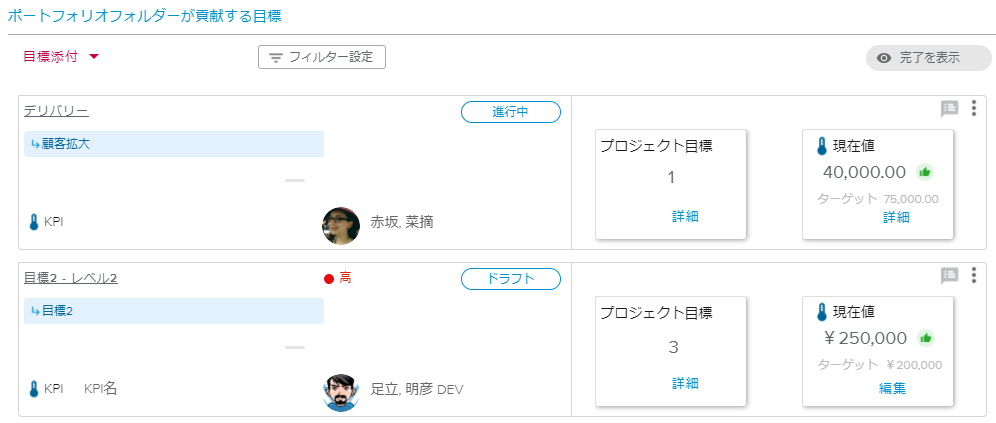Click thumbs-up icon next to ￥250,000
This screenshot has height=423, width=996.
click(x=926, y=338)
